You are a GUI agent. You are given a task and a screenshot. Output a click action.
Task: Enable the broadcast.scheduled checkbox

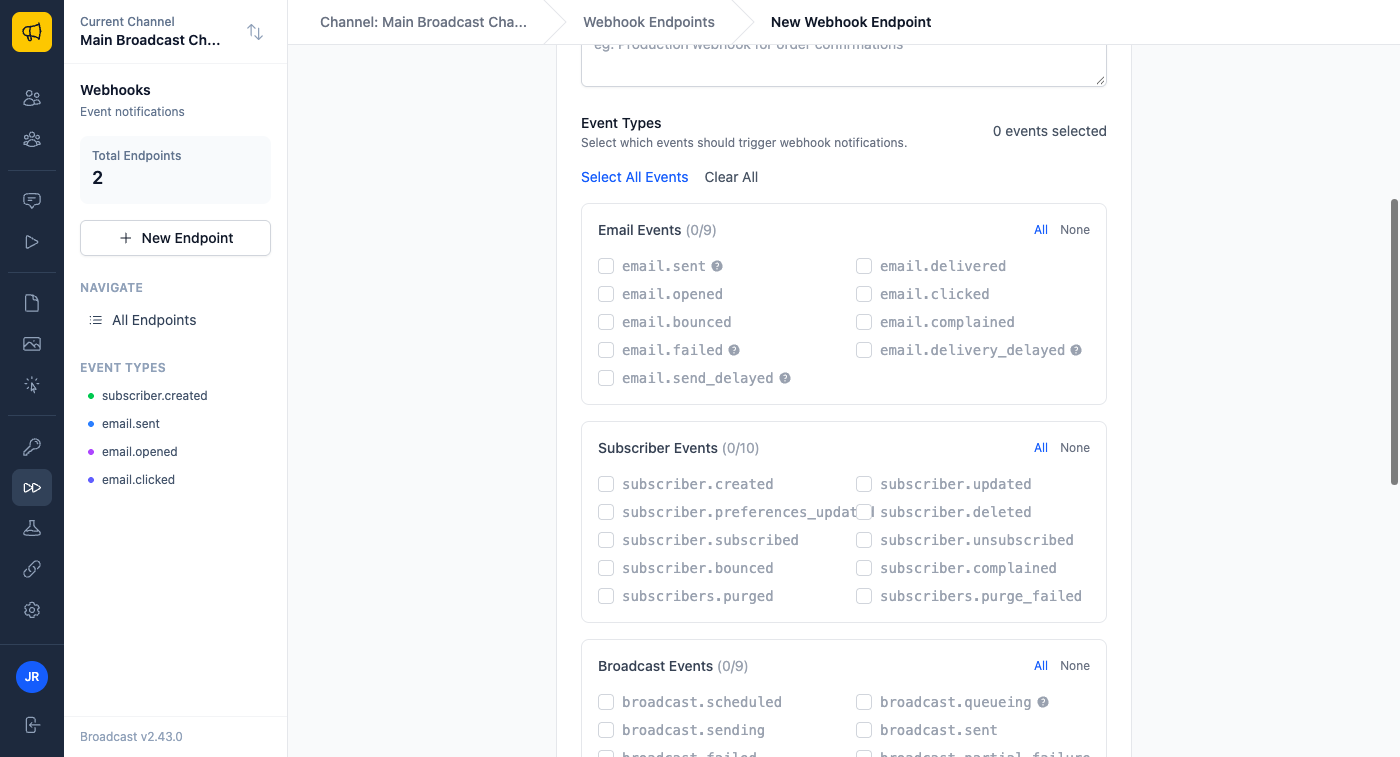click(x=606, y=702)
